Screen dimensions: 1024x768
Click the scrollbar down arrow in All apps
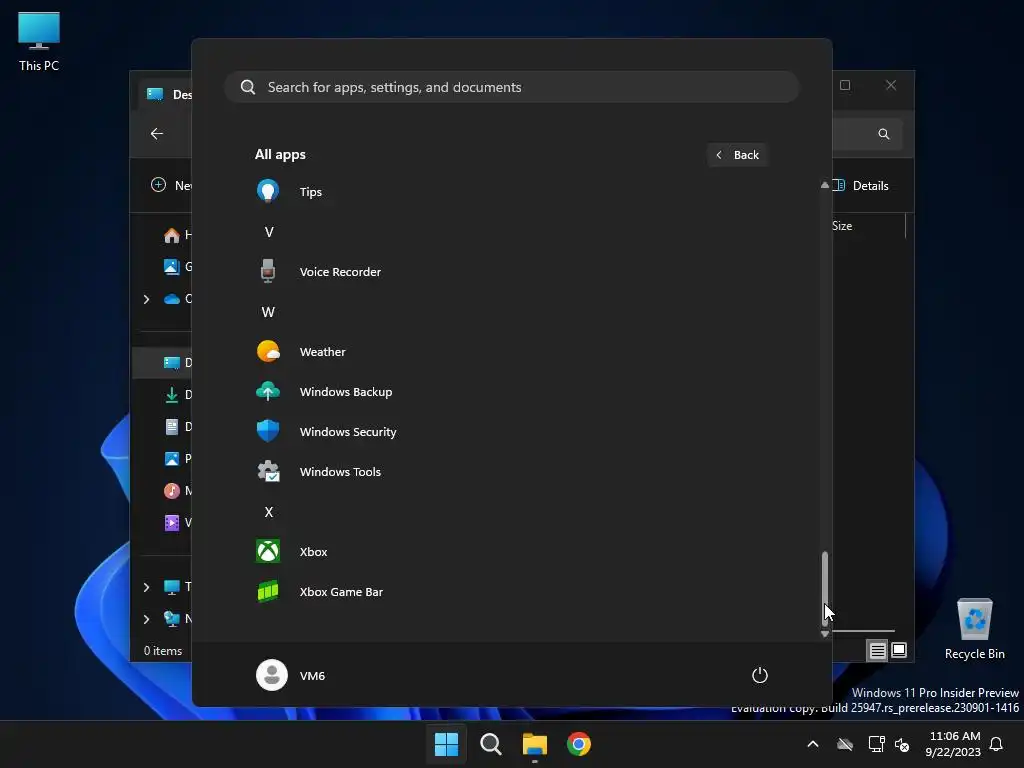825,633
